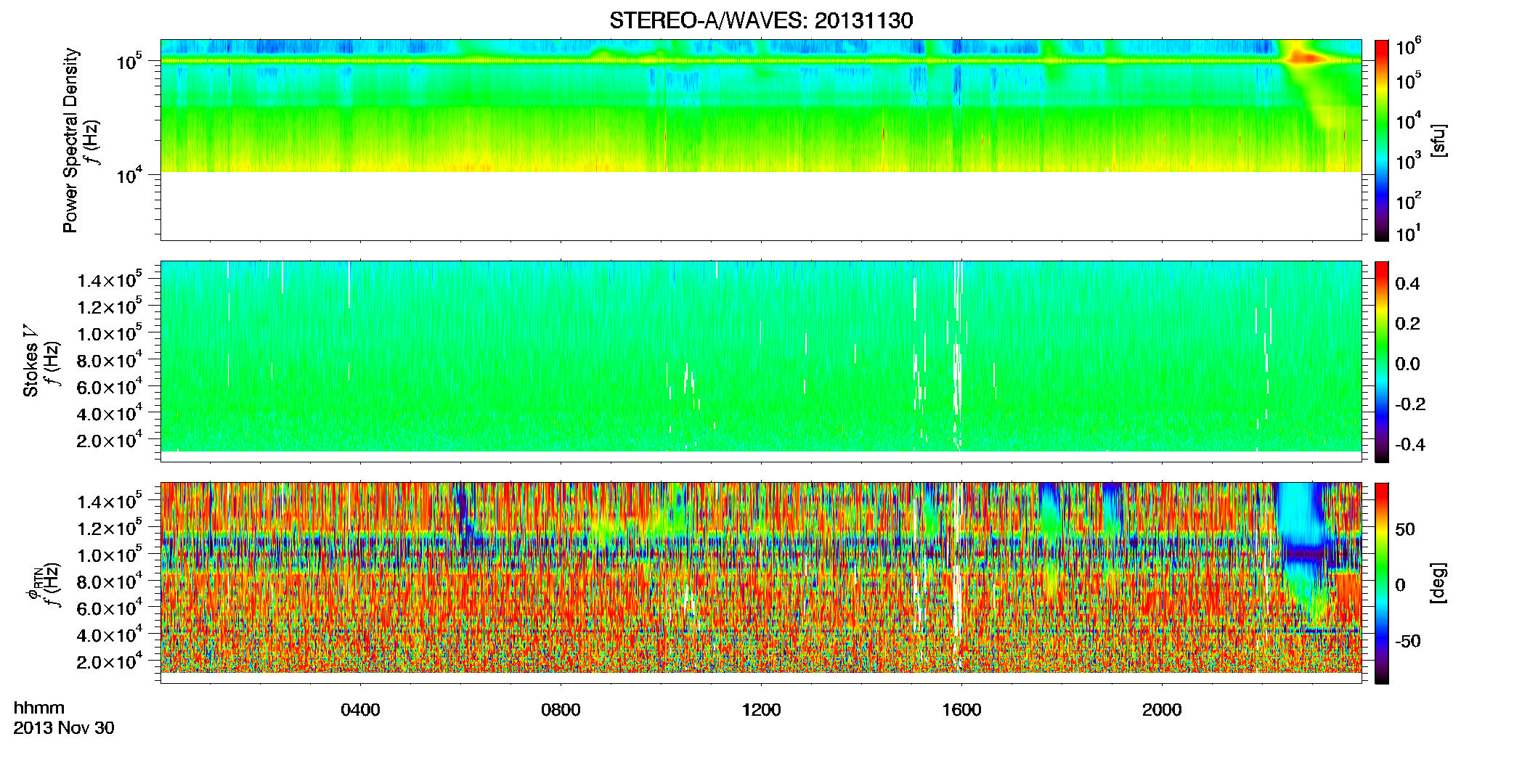Click the white empty area below 10^4 Hz
The height and width of the screenshot is (784, 1522).
click(x=761, y=205)
